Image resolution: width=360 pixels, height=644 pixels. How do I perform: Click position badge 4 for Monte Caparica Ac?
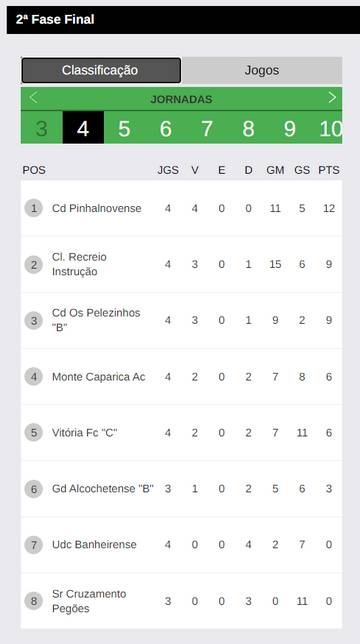[x=34, y=377]
